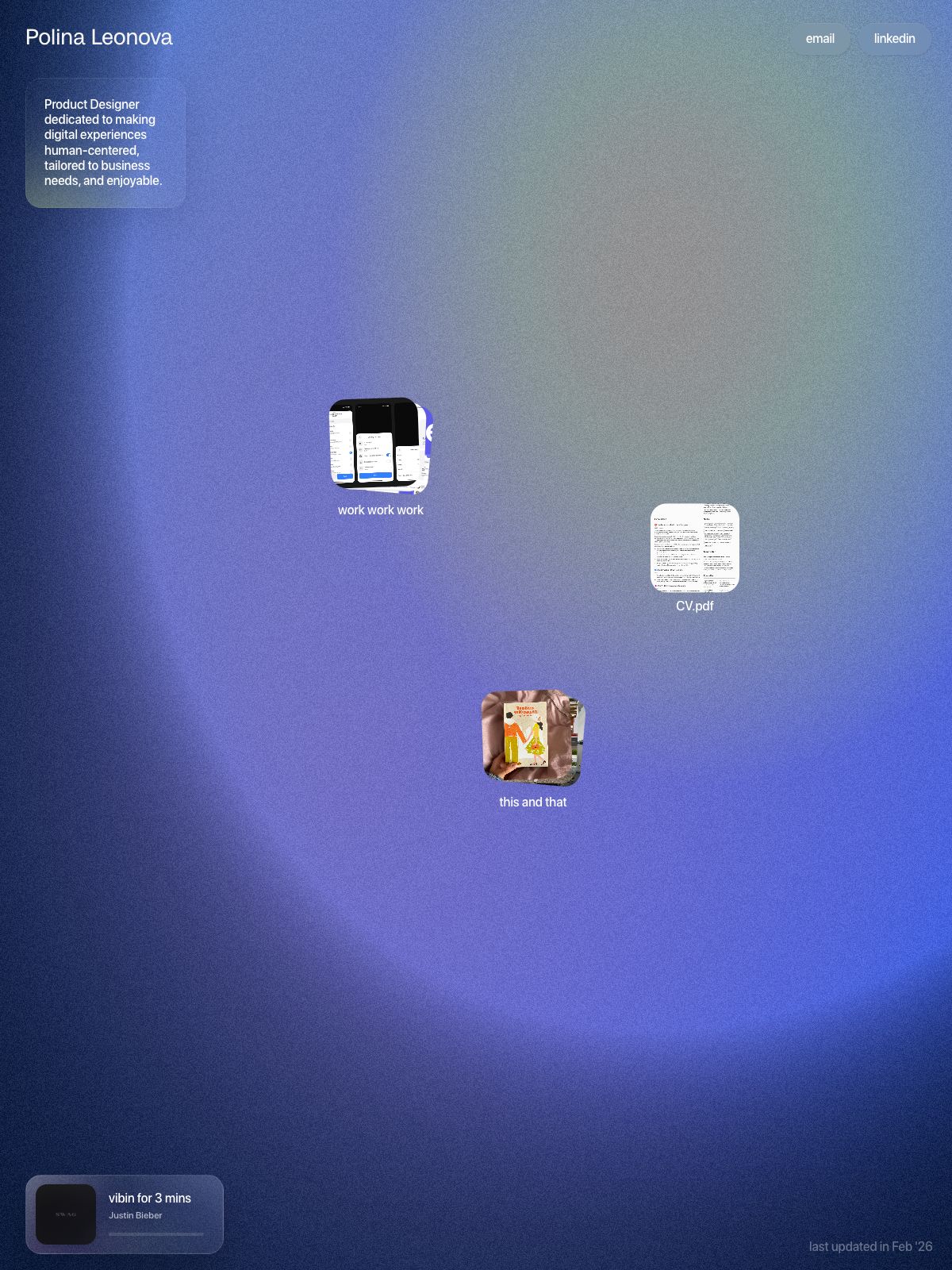Click the SWAG album cover art
952x1270 pixels.
tap(66, 1214)
